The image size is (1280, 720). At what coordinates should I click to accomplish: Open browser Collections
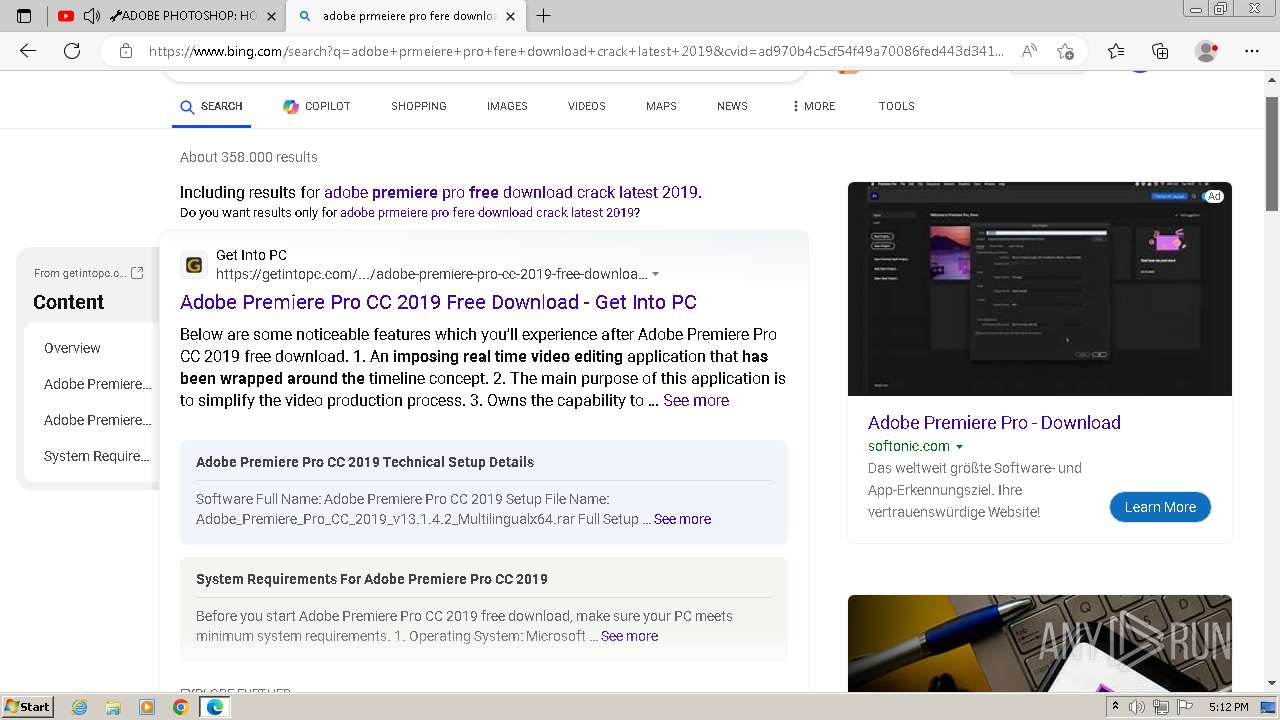1160,51
